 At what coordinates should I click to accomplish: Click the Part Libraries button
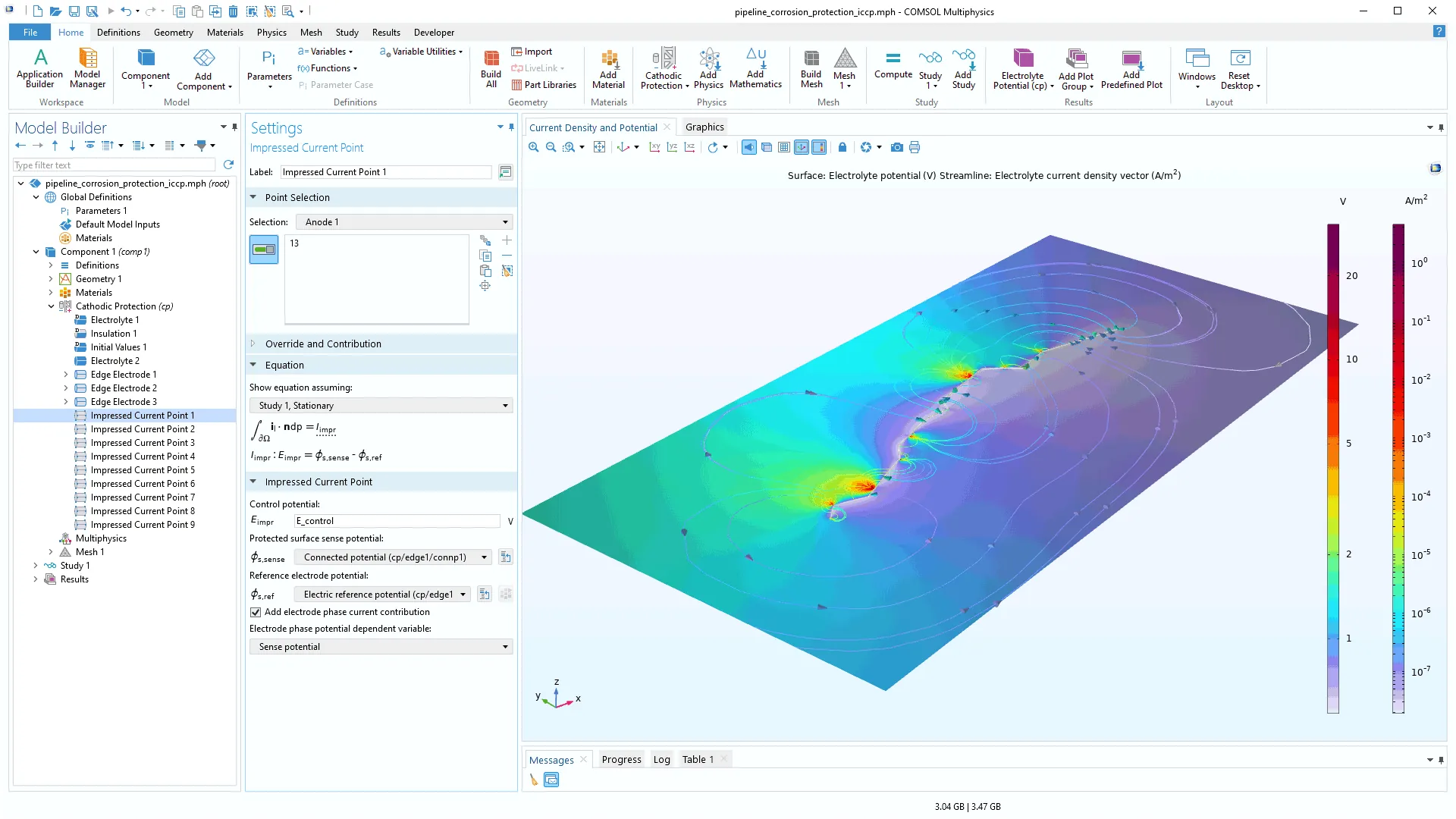[544, 85]
